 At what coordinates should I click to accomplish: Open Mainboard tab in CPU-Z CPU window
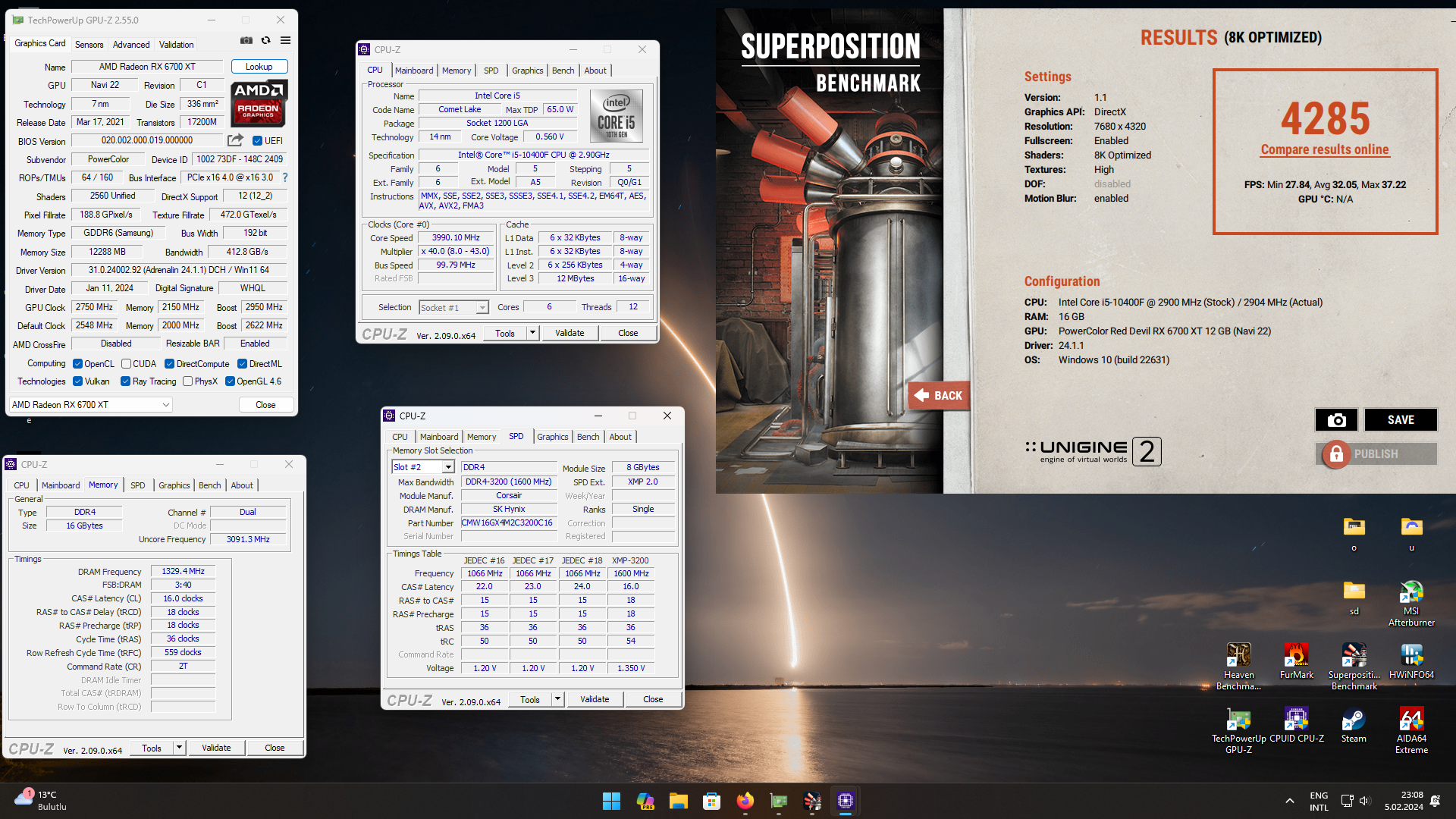[x=414, y=71]
